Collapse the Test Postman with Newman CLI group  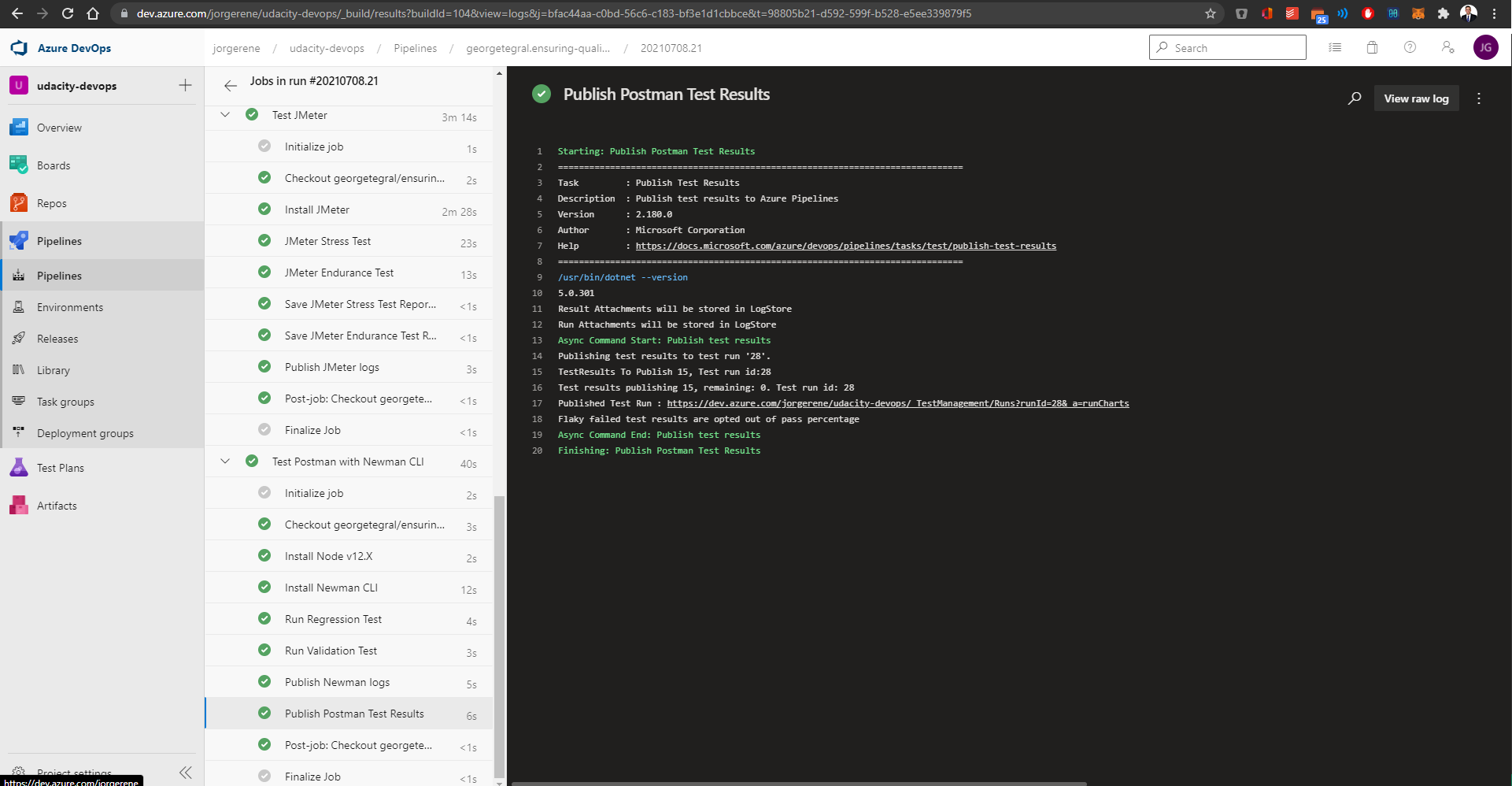pos(225,462)
